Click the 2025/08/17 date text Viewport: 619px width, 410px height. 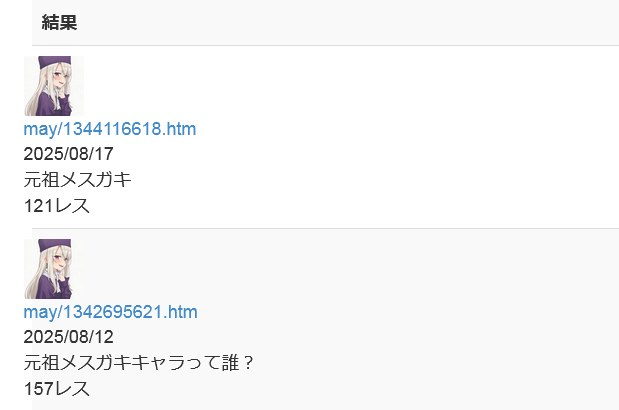point(69,154)
